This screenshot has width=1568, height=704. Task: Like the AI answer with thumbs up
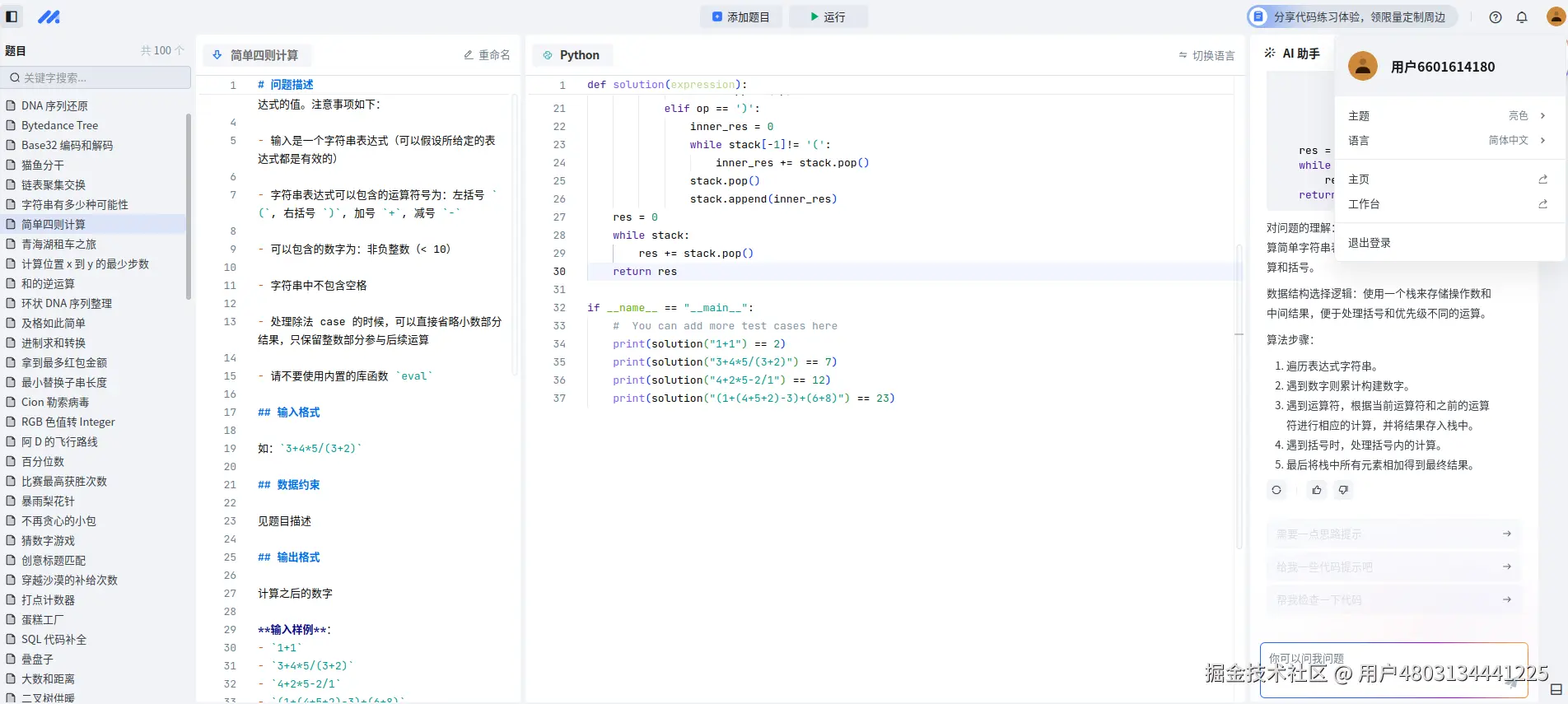[1317, 490]
